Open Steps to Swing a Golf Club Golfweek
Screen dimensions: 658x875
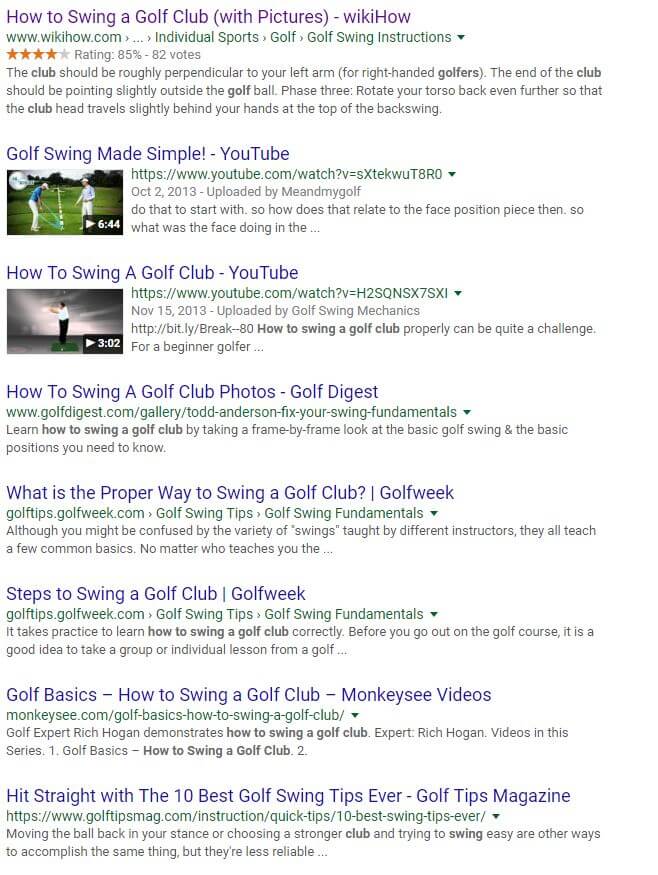click(156, 594)
